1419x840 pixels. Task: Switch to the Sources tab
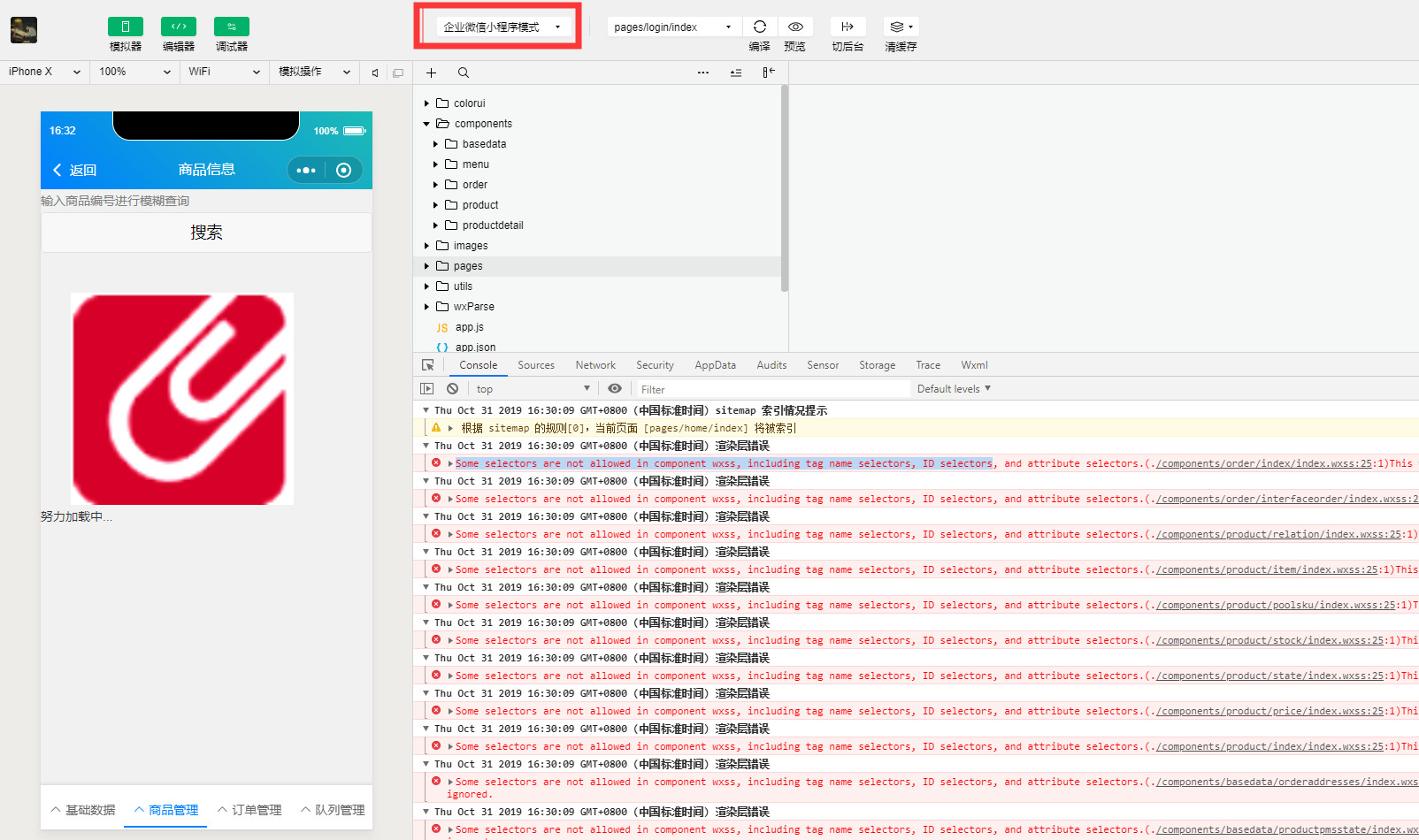(536, 365)
